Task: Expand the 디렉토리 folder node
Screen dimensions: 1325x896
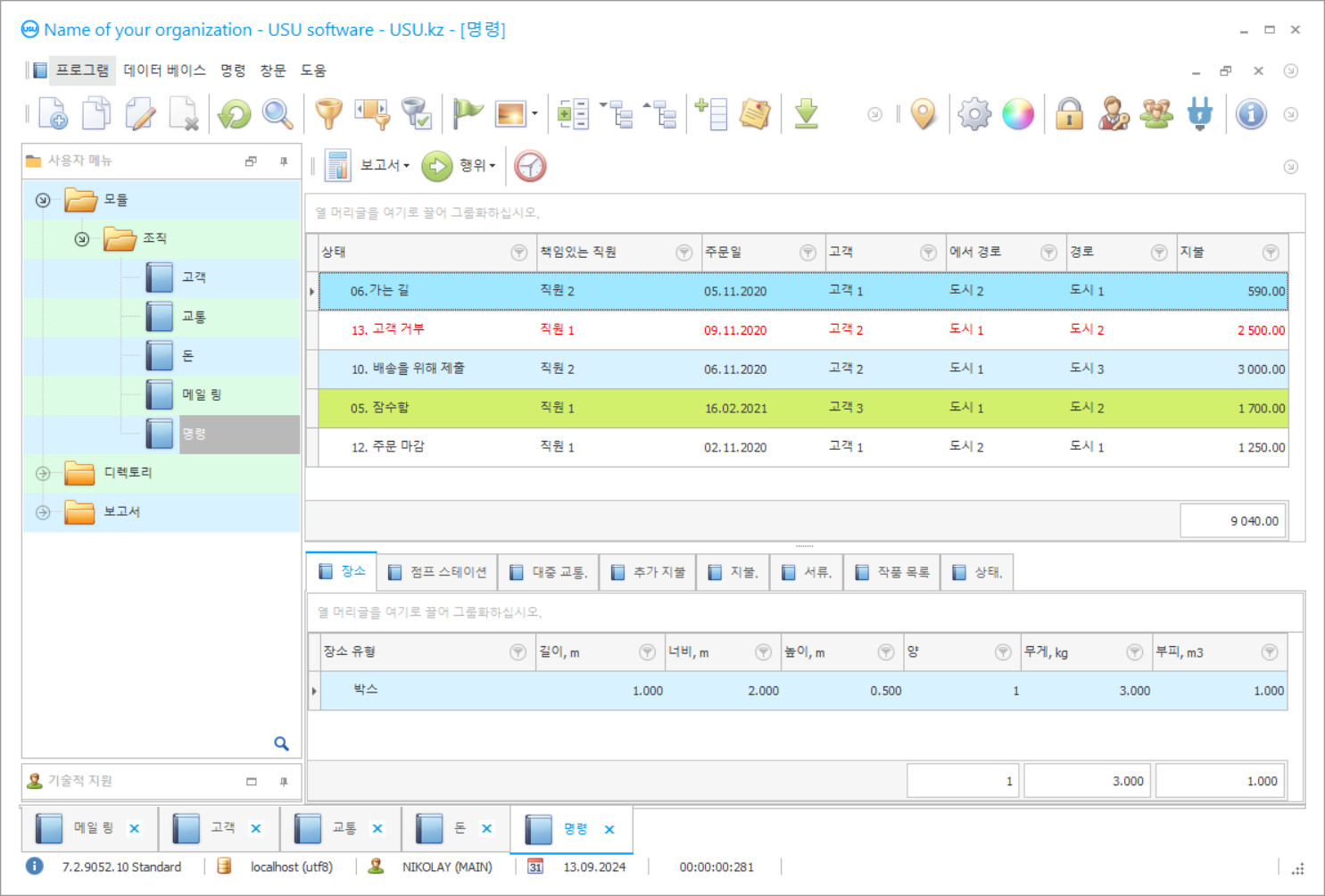Action: [x=43, y=473]
